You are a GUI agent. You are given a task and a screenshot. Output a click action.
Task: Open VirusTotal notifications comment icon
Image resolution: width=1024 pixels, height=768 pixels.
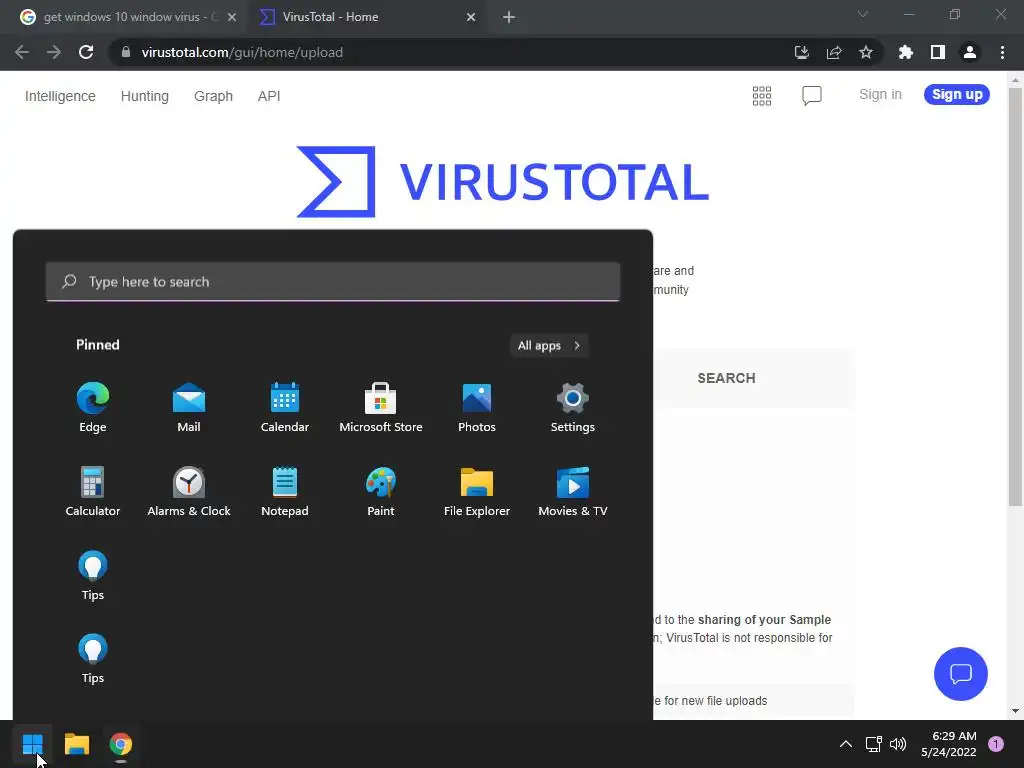[812, 95]
